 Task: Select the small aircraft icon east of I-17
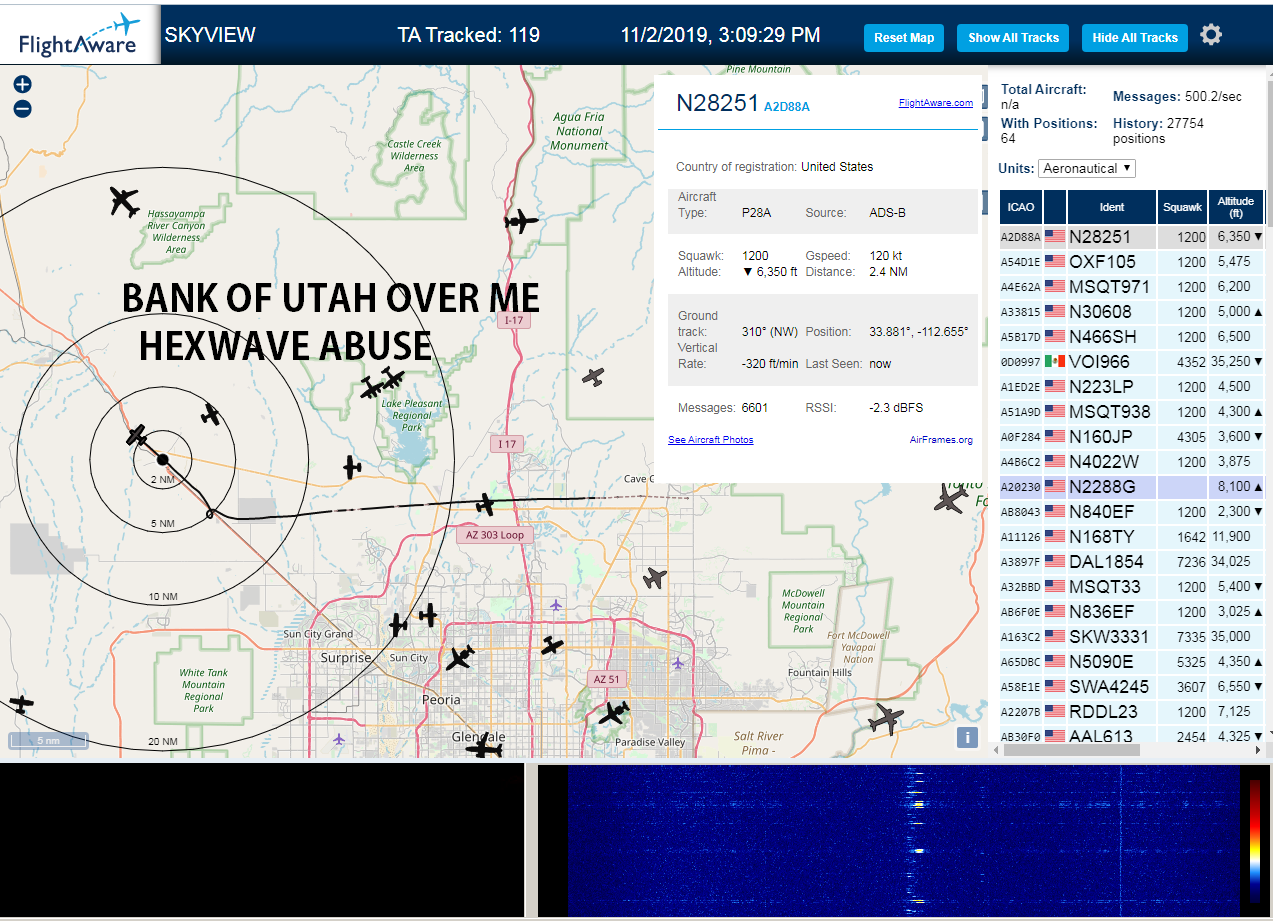click(x=594, y=378)
